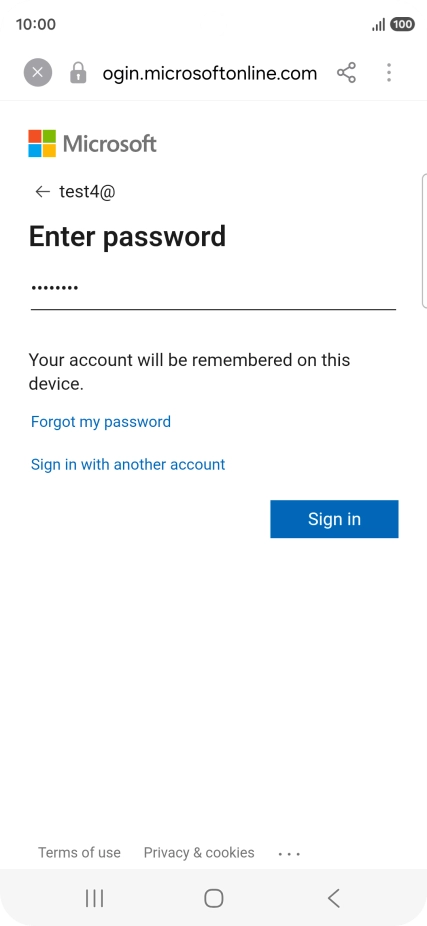The image size is (427, 926).
Task: Tap the Android back navigation button
Action: tap(334, 898)
